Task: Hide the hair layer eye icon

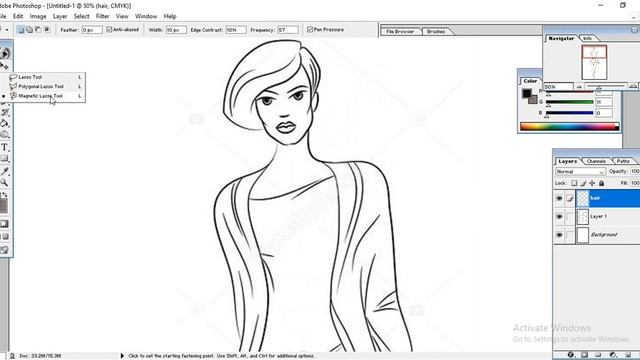Action: 559,198
